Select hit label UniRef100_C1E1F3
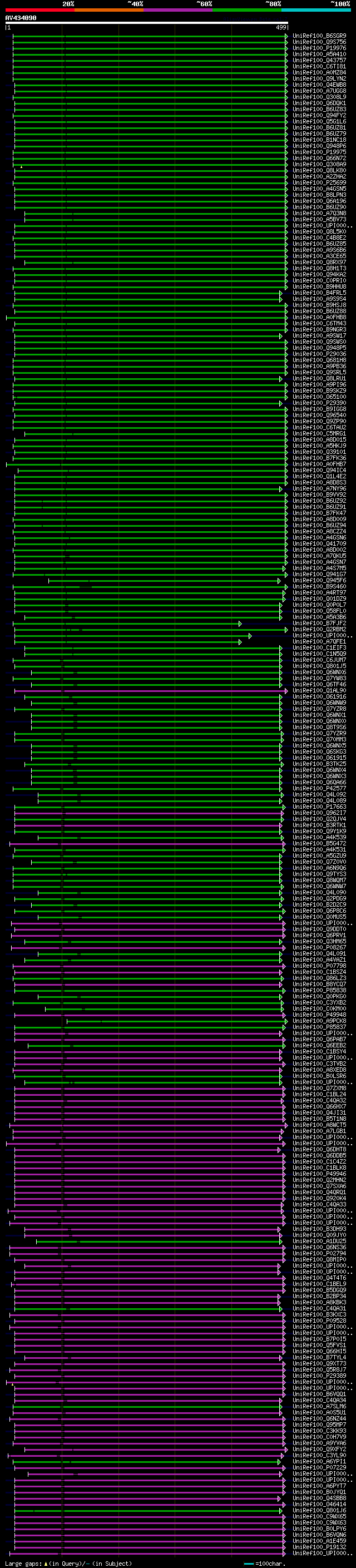Screen dimensions: 356x1568 (x=319, y=647)
